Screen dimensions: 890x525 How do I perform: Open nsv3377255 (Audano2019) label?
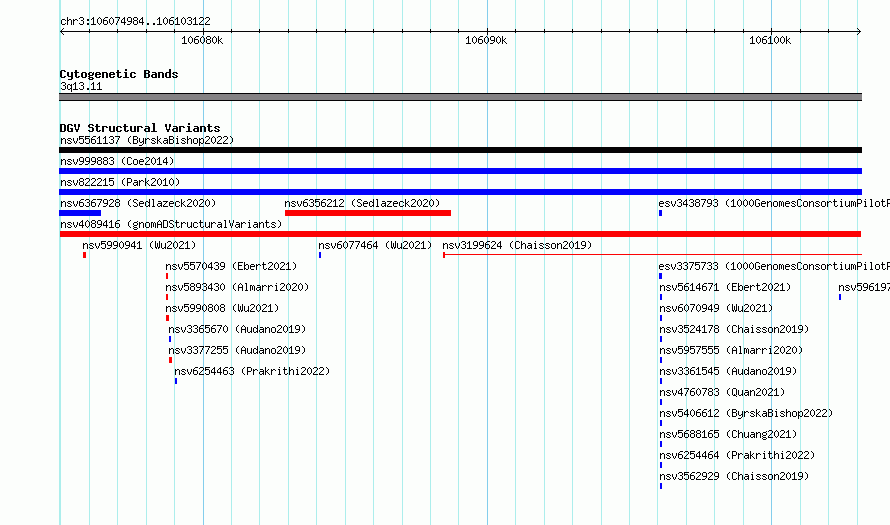237,350
